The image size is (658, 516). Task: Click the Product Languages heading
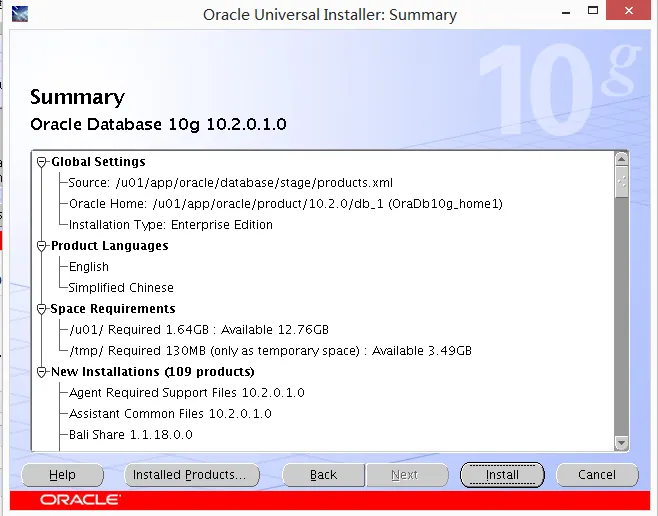point(110,246)
